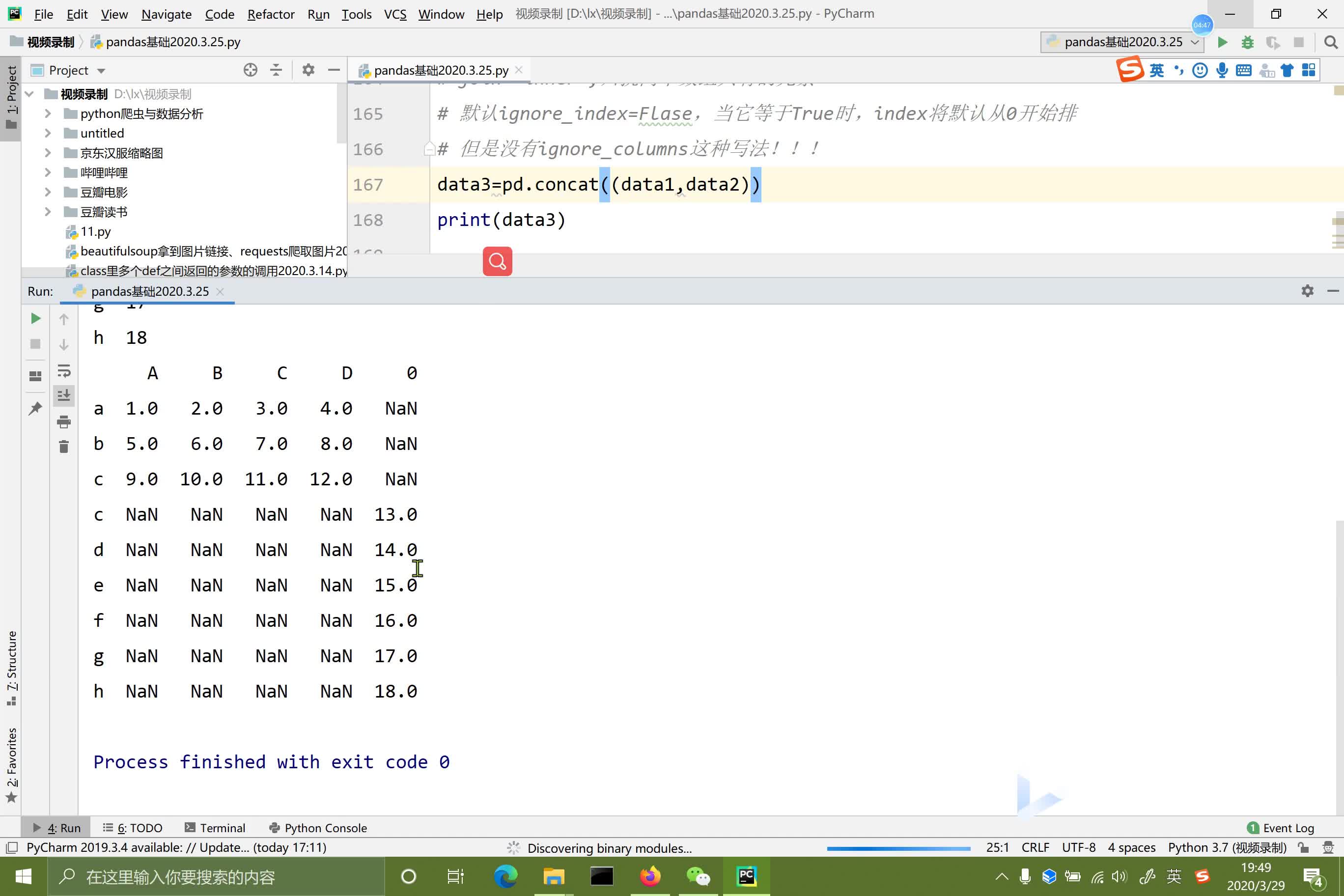Toggle pin tab in Run panel
The height and width of the screenshot is (896, 1344).
click(x=35, y=408)
